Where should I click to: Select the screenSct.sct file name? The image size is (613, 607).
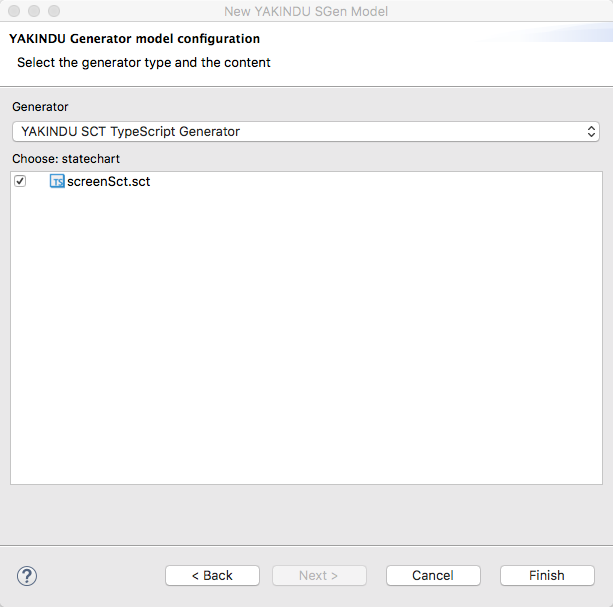click(109, 181)
